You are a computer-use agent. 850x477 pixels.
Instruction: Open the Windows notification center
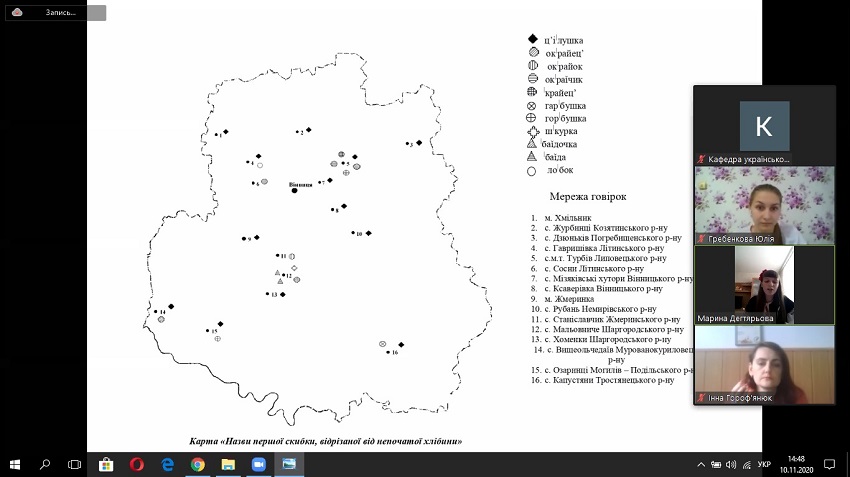point(829,465)
